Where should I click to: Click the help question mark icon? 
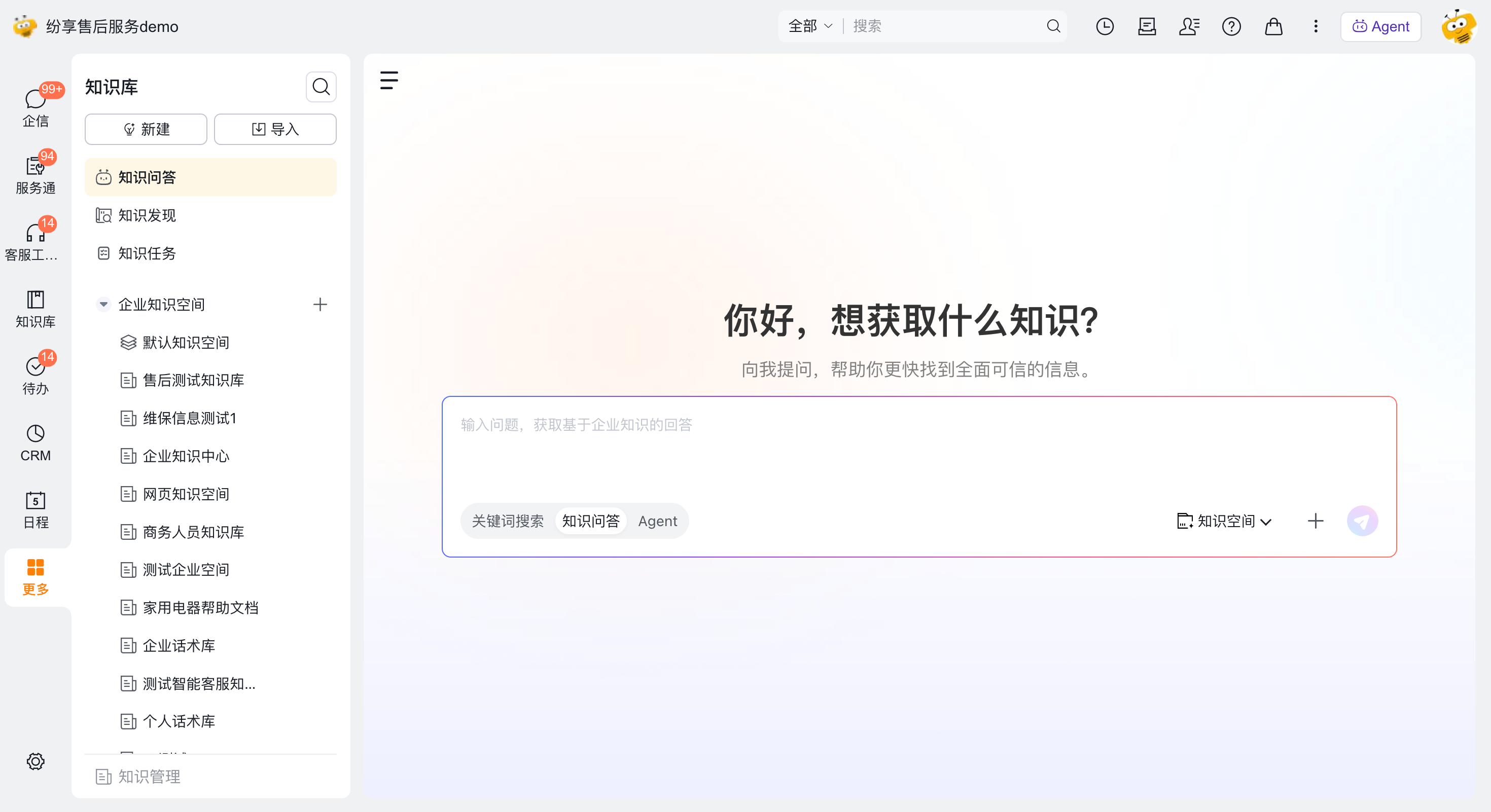coord(1231,26)
